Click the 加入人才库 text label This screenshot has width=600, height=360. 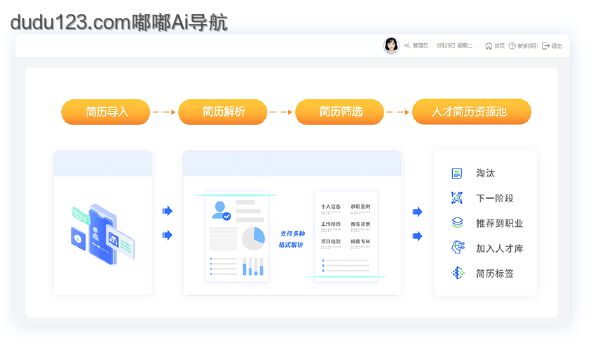[x=499, y=248]
